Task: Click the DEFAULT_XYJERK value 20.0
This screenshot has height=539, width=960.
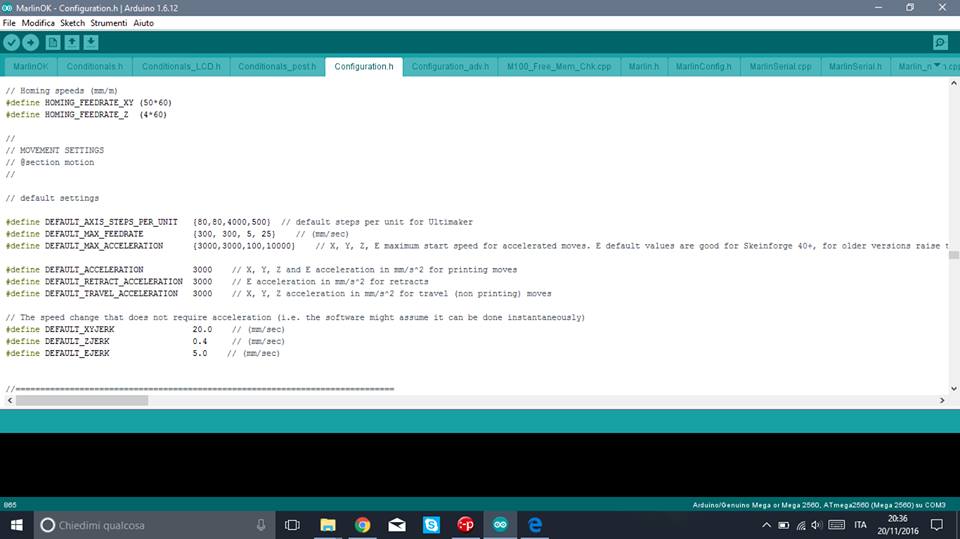Action: [x=202, y=330]
